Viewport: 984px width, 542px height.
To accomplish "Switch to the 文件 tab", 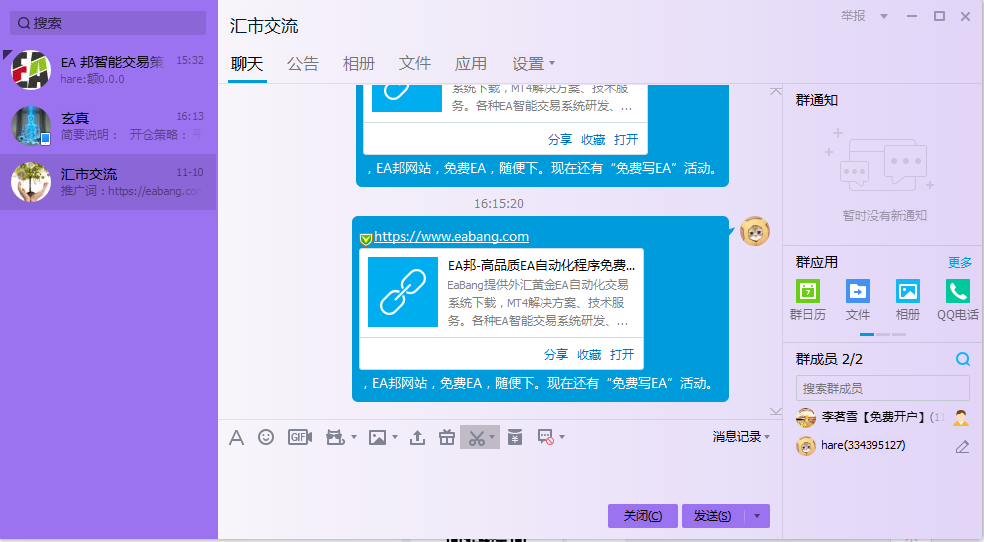I will pos(415,64).
